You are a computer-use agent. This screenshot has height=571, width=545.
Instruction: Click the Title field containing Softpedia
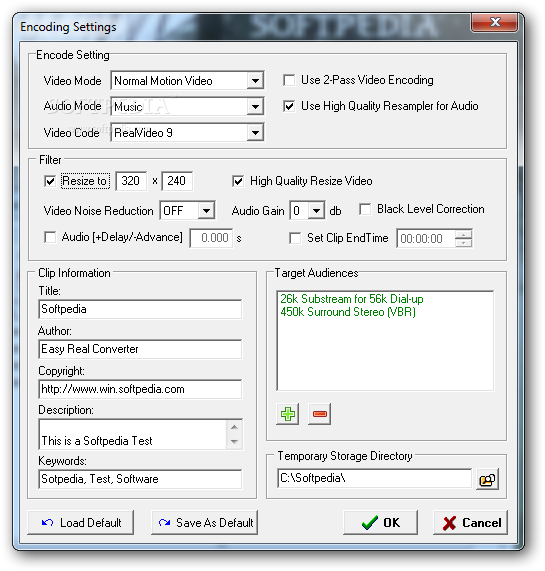pos(140,309)
